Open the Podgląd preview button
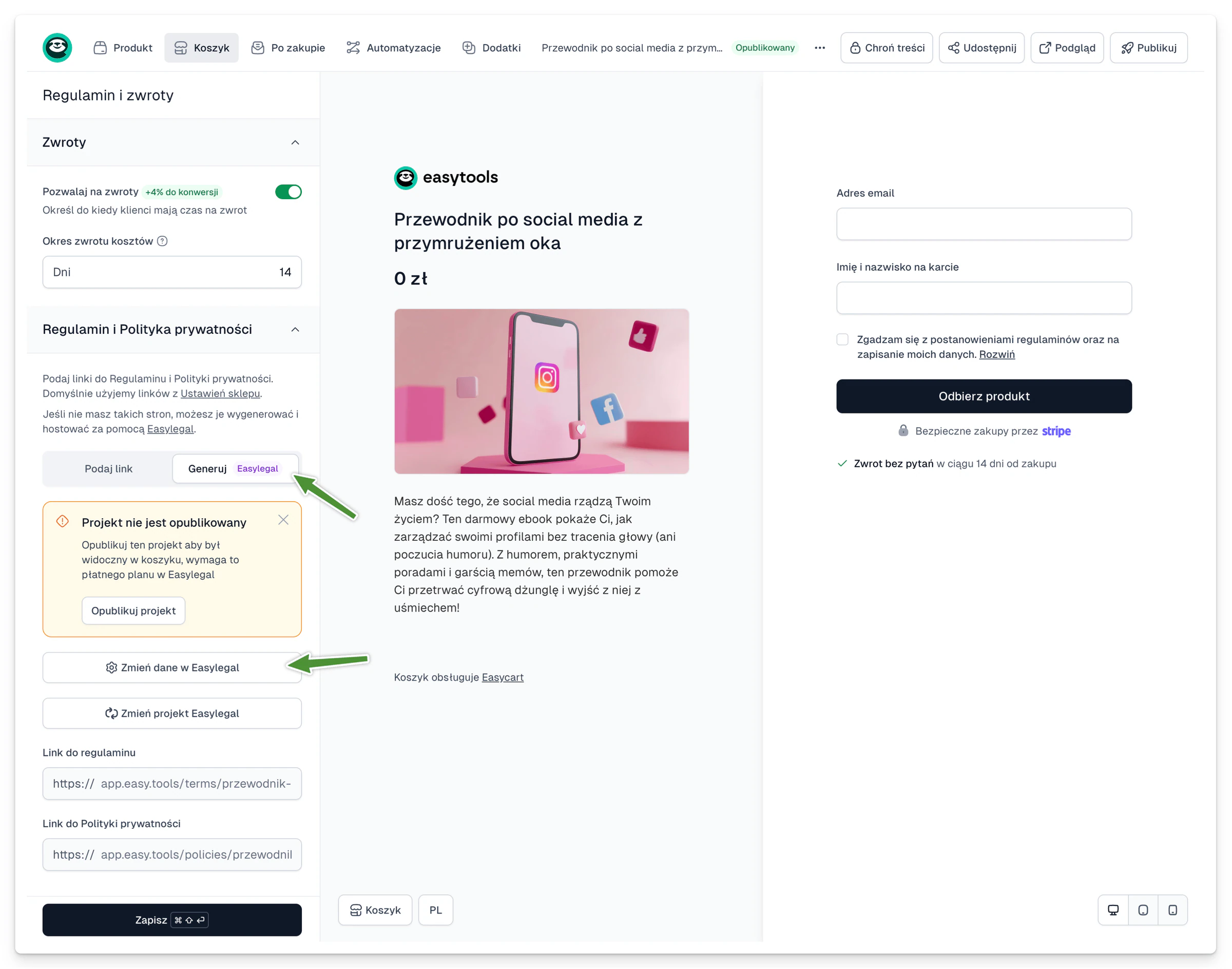Screen dimensions: 1232x969 [x=1067, y=48]
